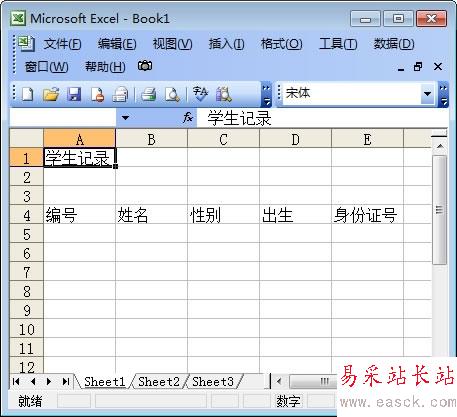The width and height of the screenshot is (457, 417).
Task: Click the 宋体 font name field
Action: tap(352, 94)
